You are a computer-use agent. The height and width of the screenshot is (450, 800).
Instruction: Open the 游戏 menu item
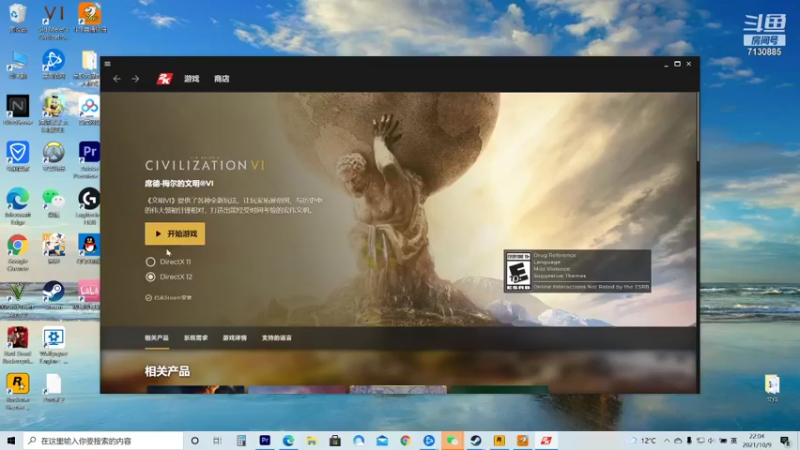click(191, 79)
